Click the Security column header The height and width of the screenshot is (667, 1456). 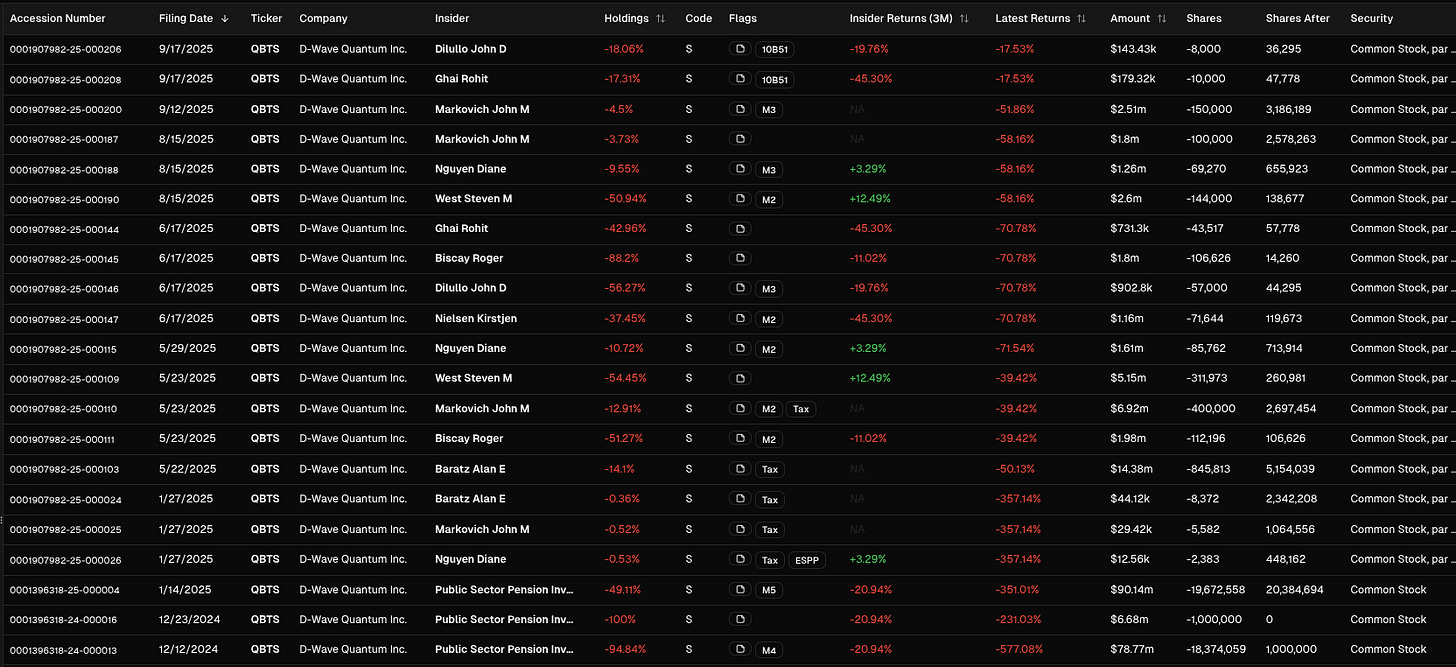coord(1371,19)
